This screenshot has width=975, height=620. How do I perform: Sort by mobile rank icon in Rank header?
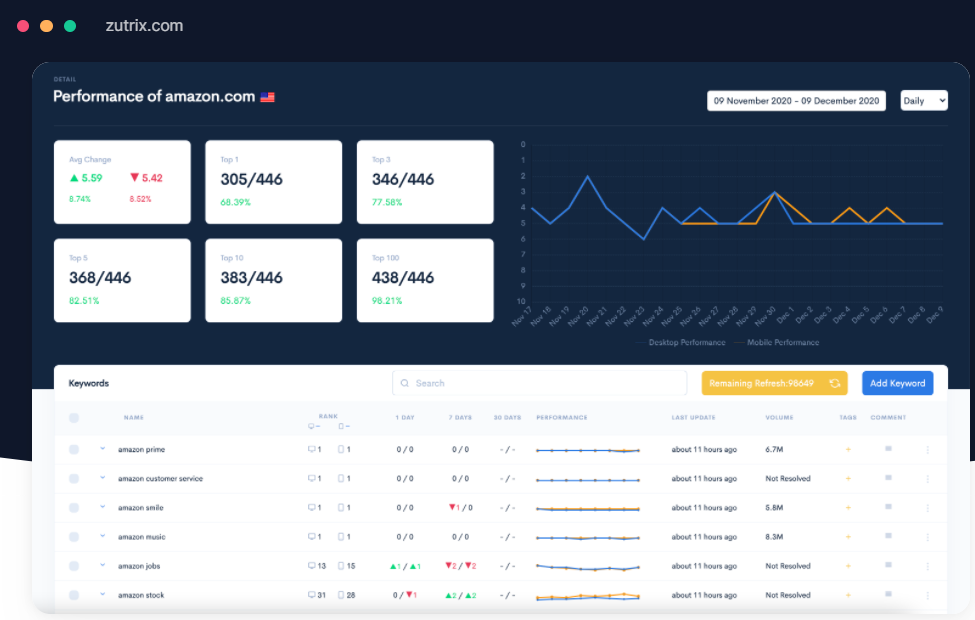[344, 427]
